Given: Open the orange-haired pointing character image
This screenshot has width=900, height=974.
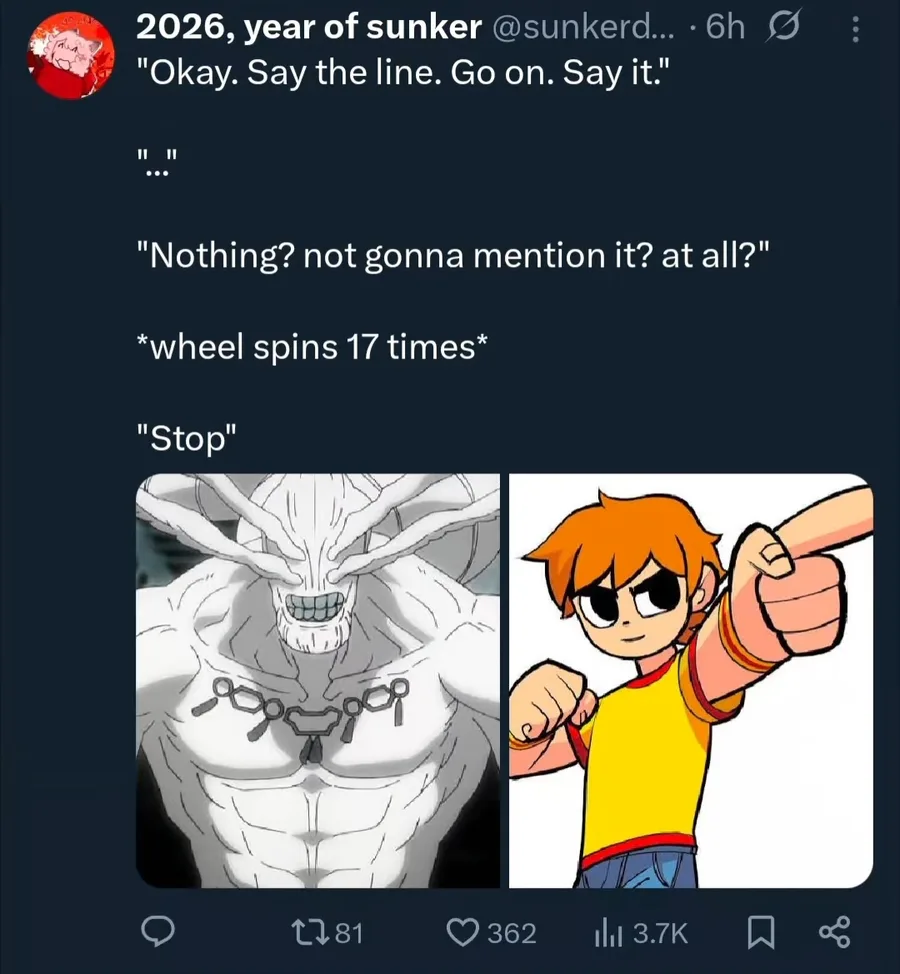Looking at the screenshot, I should (691, 680).
